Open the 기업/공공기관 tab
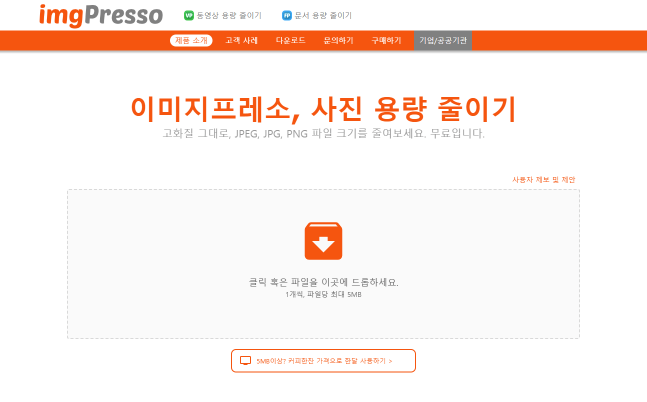 pos(443,40)
